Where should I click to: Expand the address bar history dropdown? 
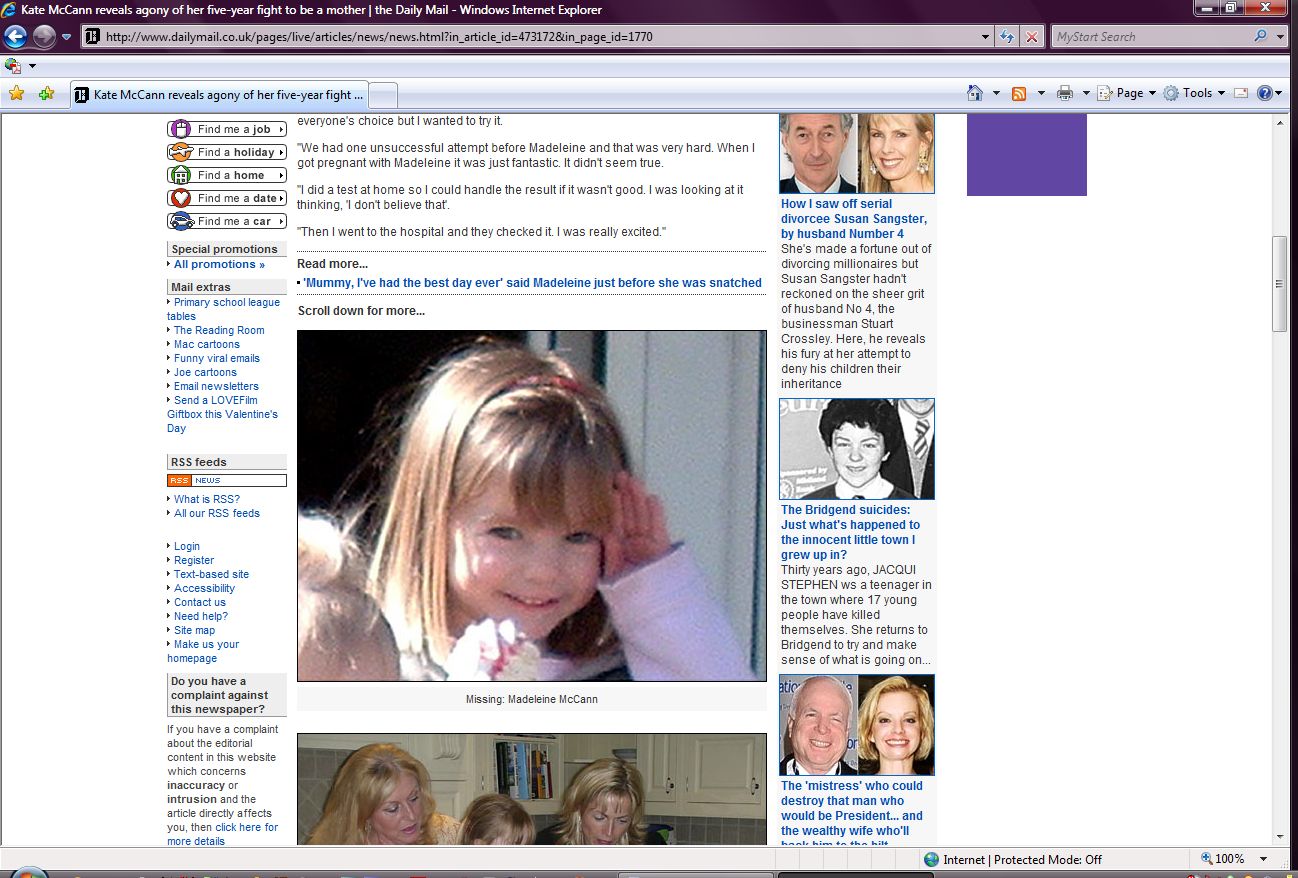pyautogui.click(x=986, y=37)
